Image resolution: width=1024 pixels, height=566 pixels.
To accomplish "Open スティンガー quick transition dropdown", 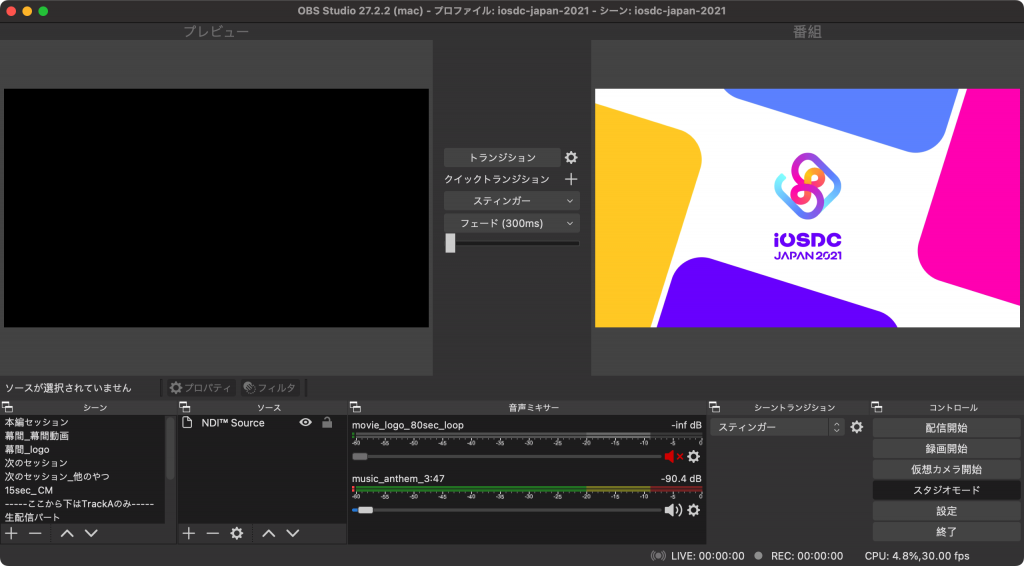I will click(x=511, y=201).
